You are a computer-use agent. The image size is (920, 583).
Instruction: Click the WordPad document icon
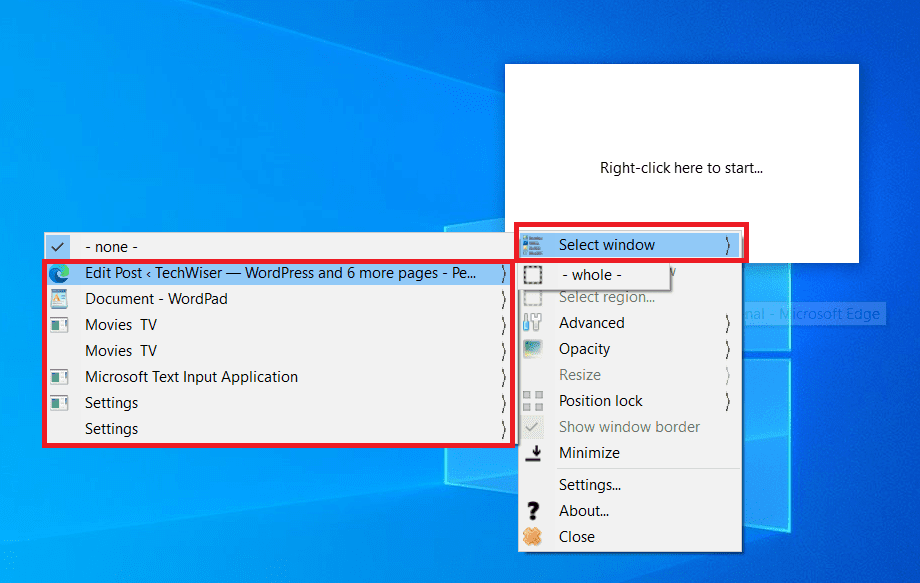click(59, 299)
